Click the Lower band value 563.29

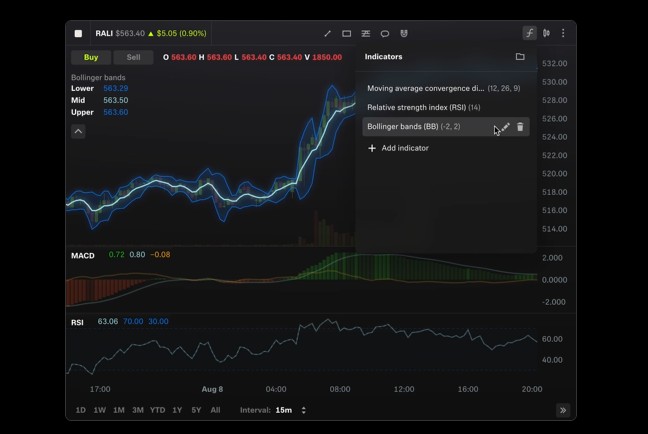tap(116, 88)
